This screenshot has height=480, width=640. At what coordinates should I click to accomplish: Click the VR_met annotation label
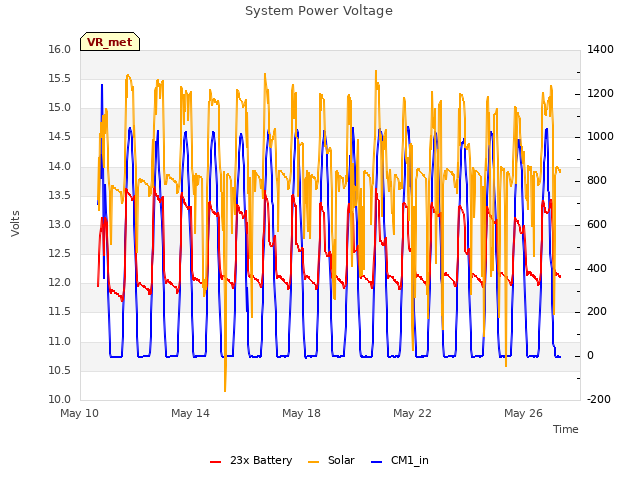click(x=110, y=42)
